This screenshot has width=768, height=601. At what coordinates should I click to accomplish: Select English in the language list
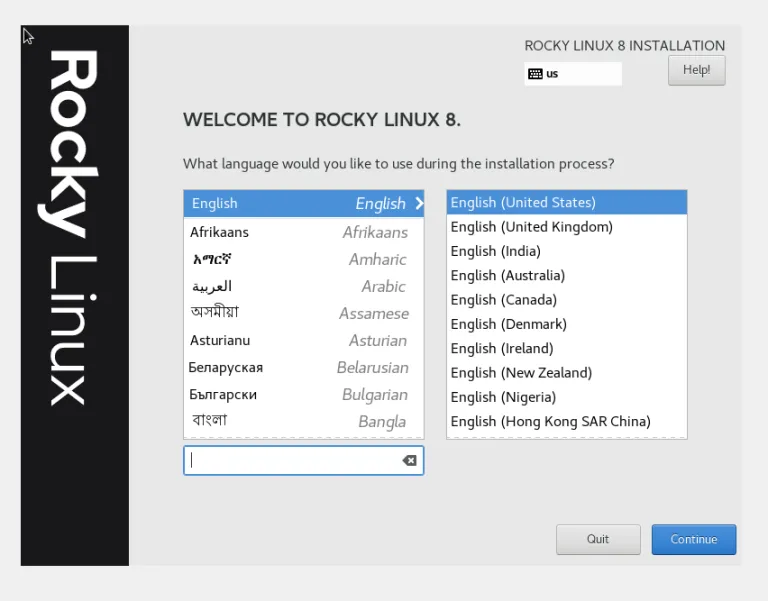(x=304, y=203)
